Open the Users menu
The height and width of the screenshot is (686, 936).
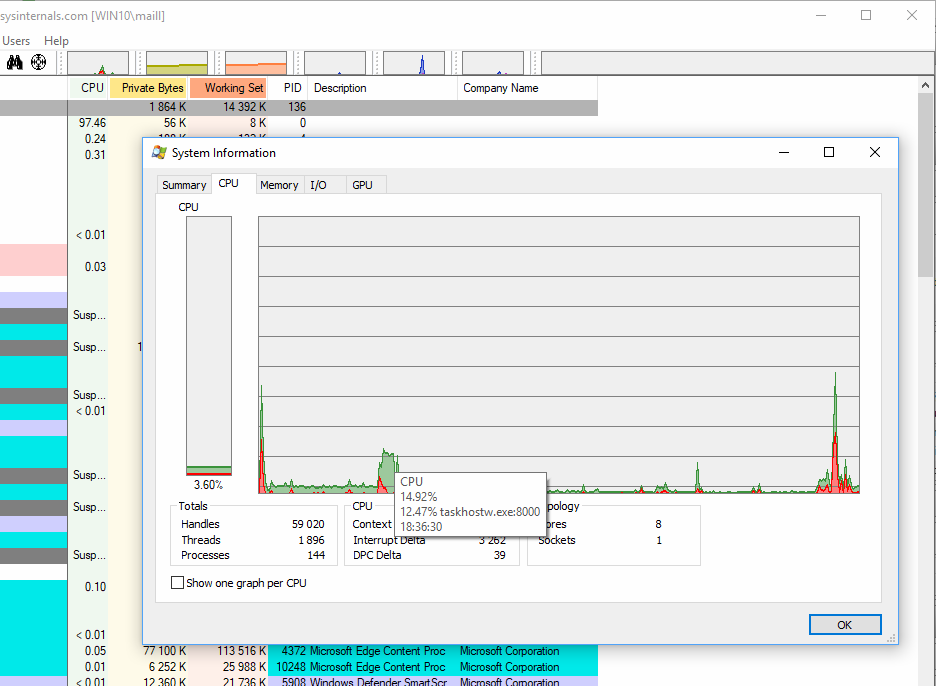coord(16,41)
